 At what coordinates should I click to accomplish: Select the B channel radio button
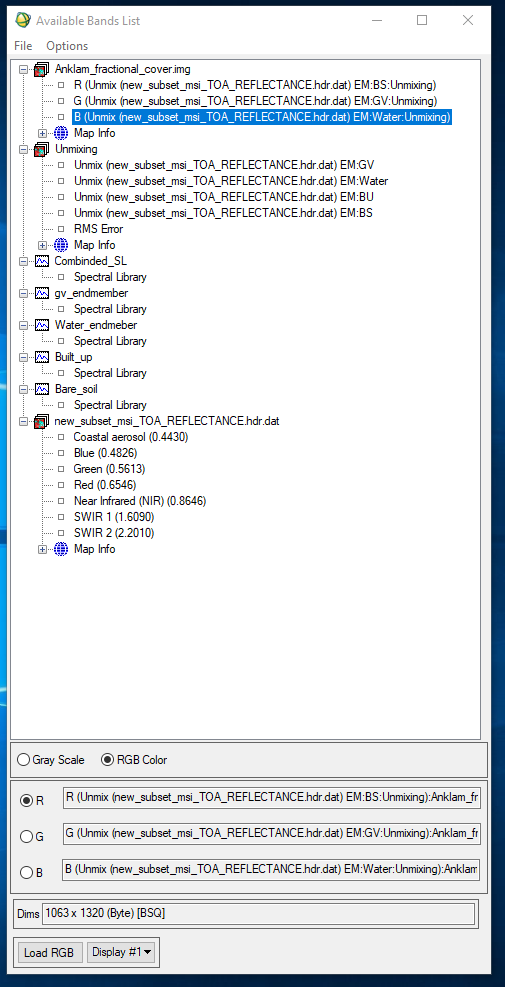coord(26,872)
